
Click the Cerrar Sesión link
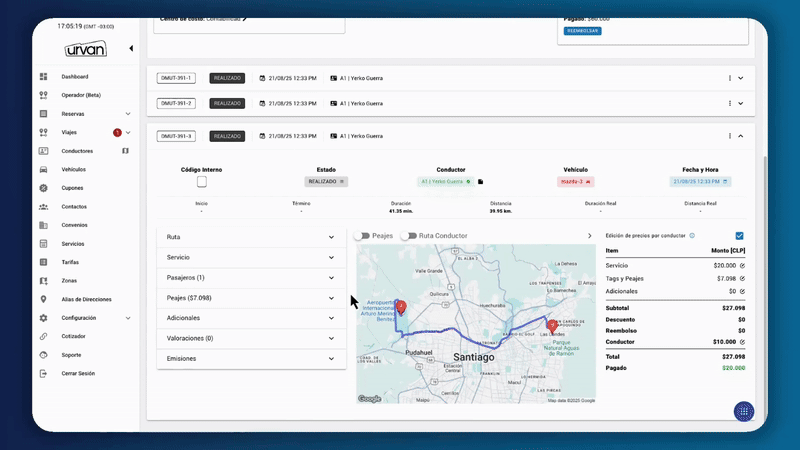[78, 373]
